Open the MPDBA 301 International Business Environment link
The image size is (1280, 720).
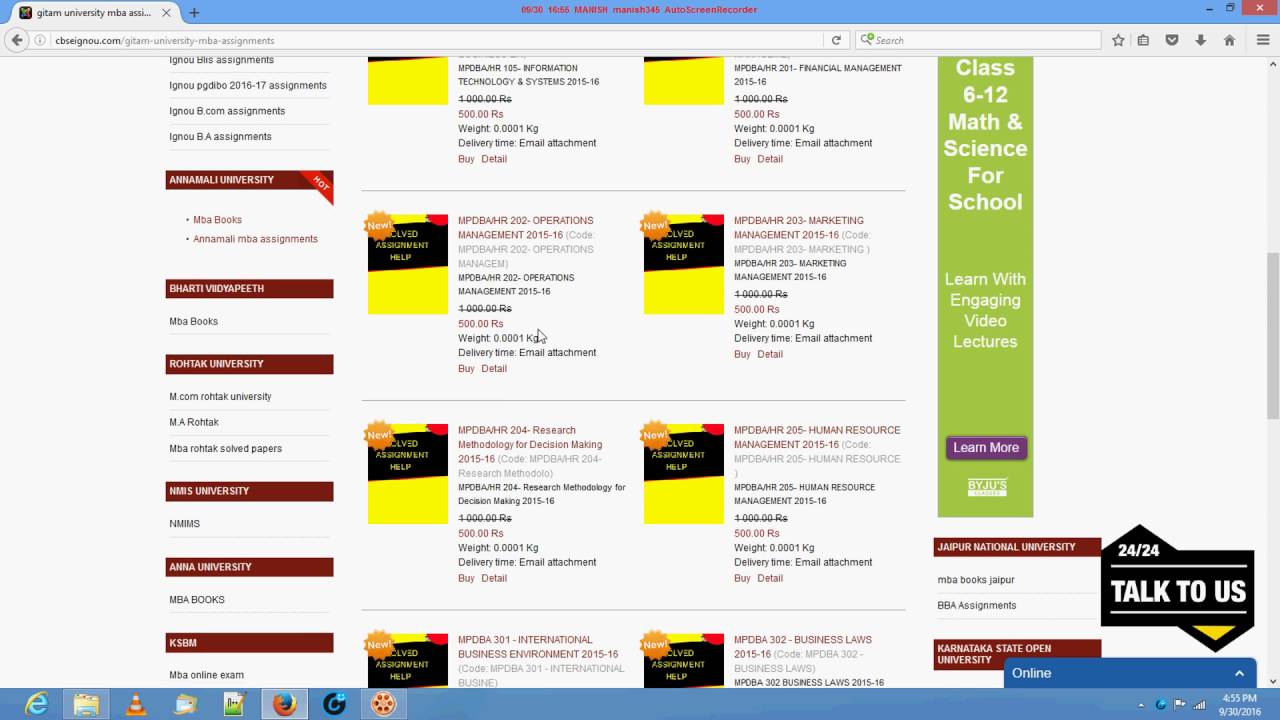tap(538, 647)
